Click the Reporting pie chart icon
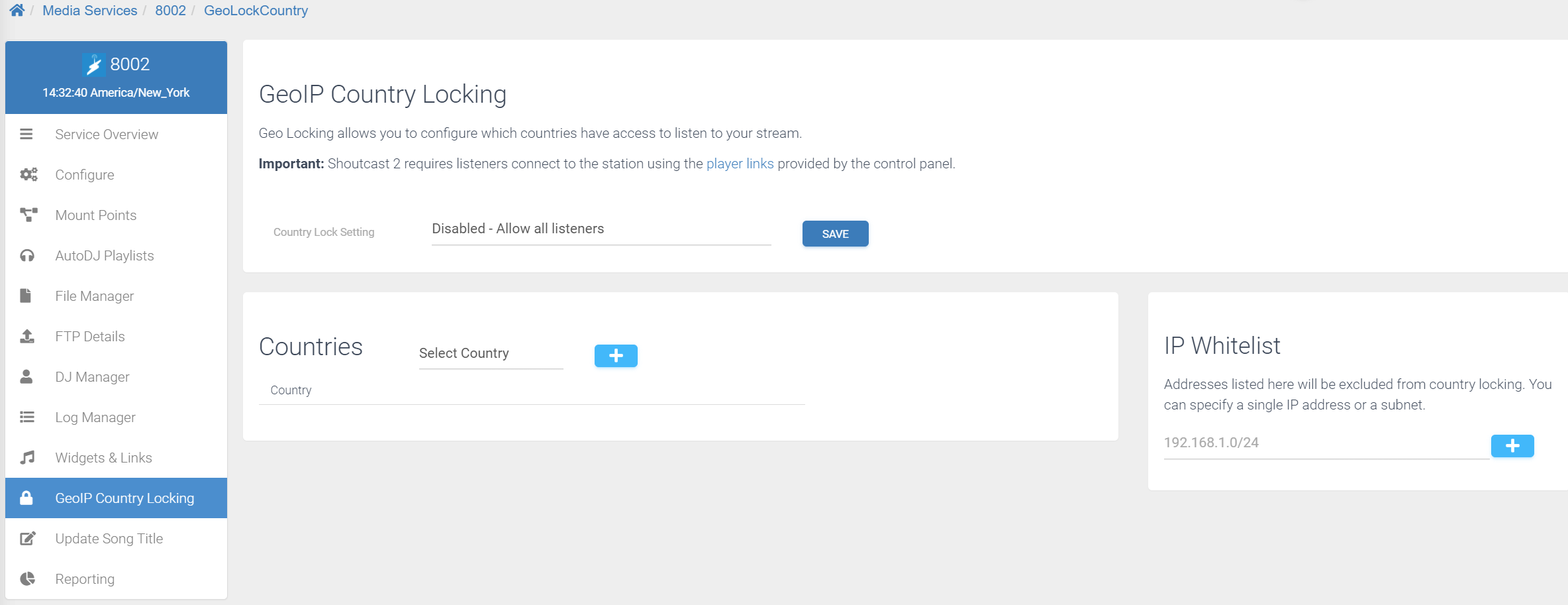 click(27, 578)
